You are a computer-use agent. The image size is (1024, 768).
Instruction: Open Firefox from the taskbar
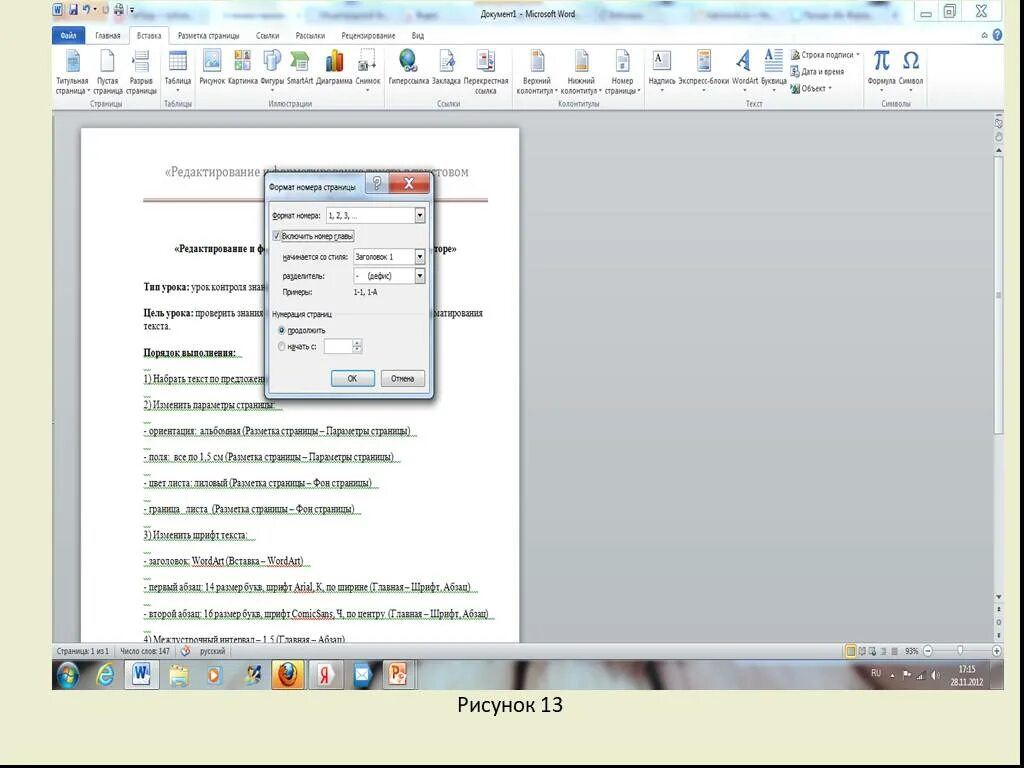pos(287,675)
